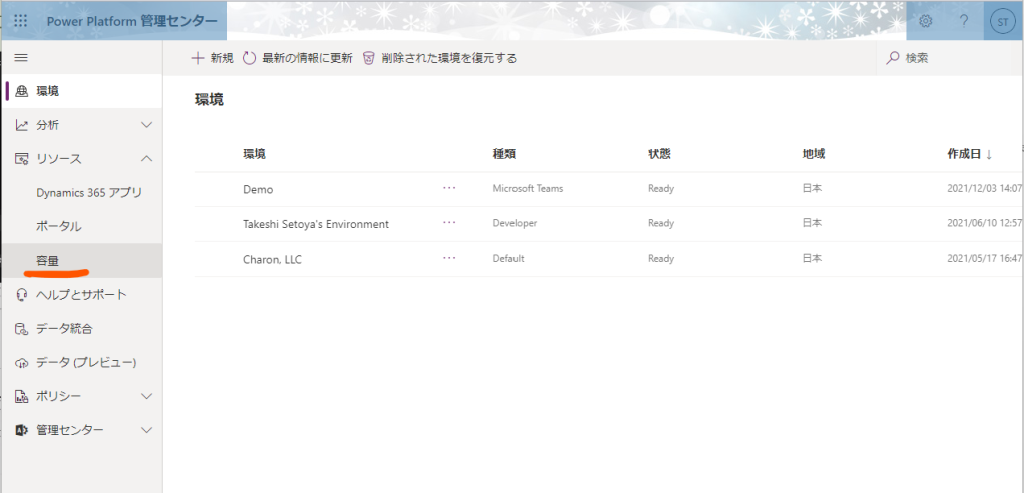1024x493 pixels.
Task: Click the search magnifier icon
Action: click(x=893, y=58)
